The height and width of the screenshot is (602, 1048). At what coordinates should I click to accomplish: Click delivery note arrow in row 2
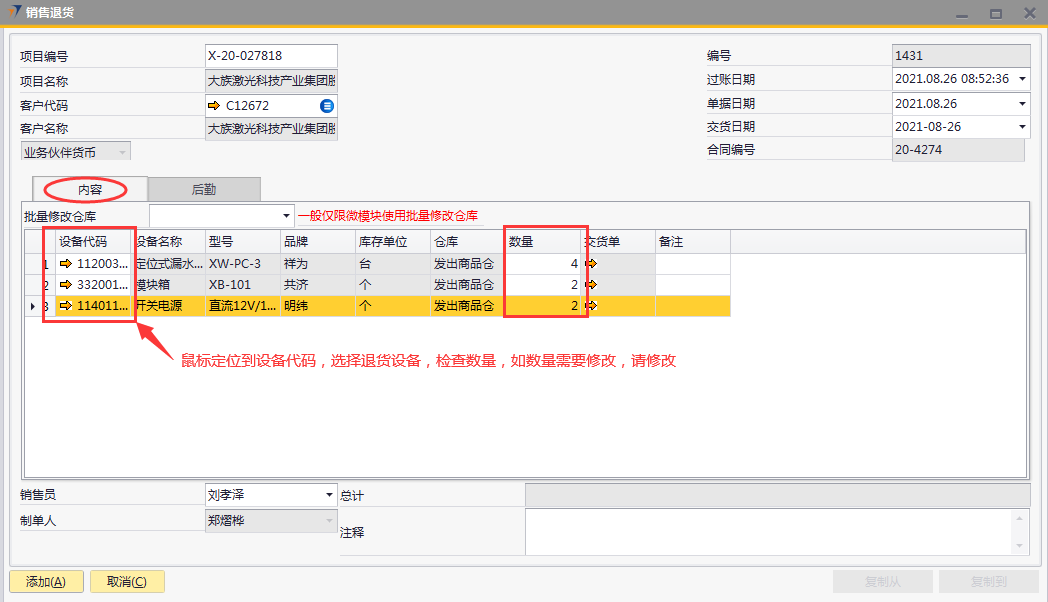click(591, 285)
